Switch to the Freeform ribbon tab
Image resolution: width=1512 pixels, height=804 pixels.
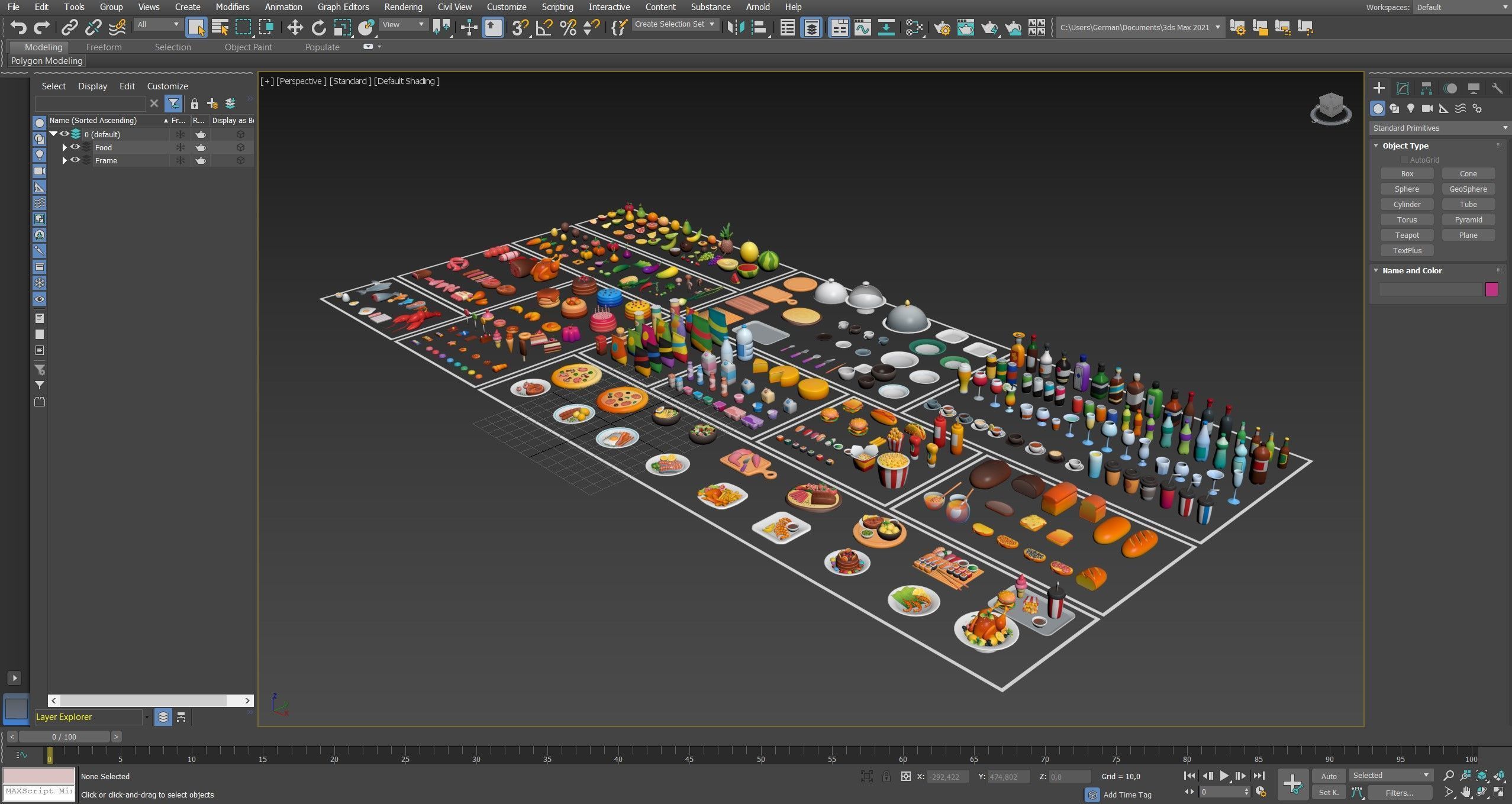click(104, 47)
